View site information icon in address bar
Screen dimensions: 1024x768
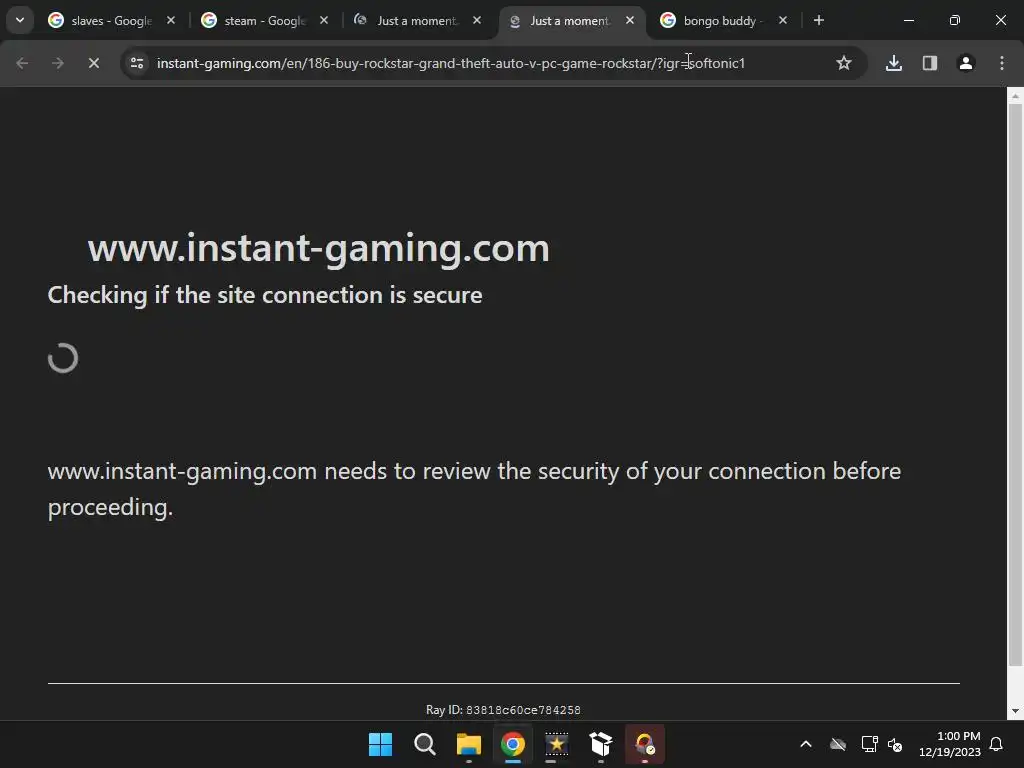coord(137,63)
